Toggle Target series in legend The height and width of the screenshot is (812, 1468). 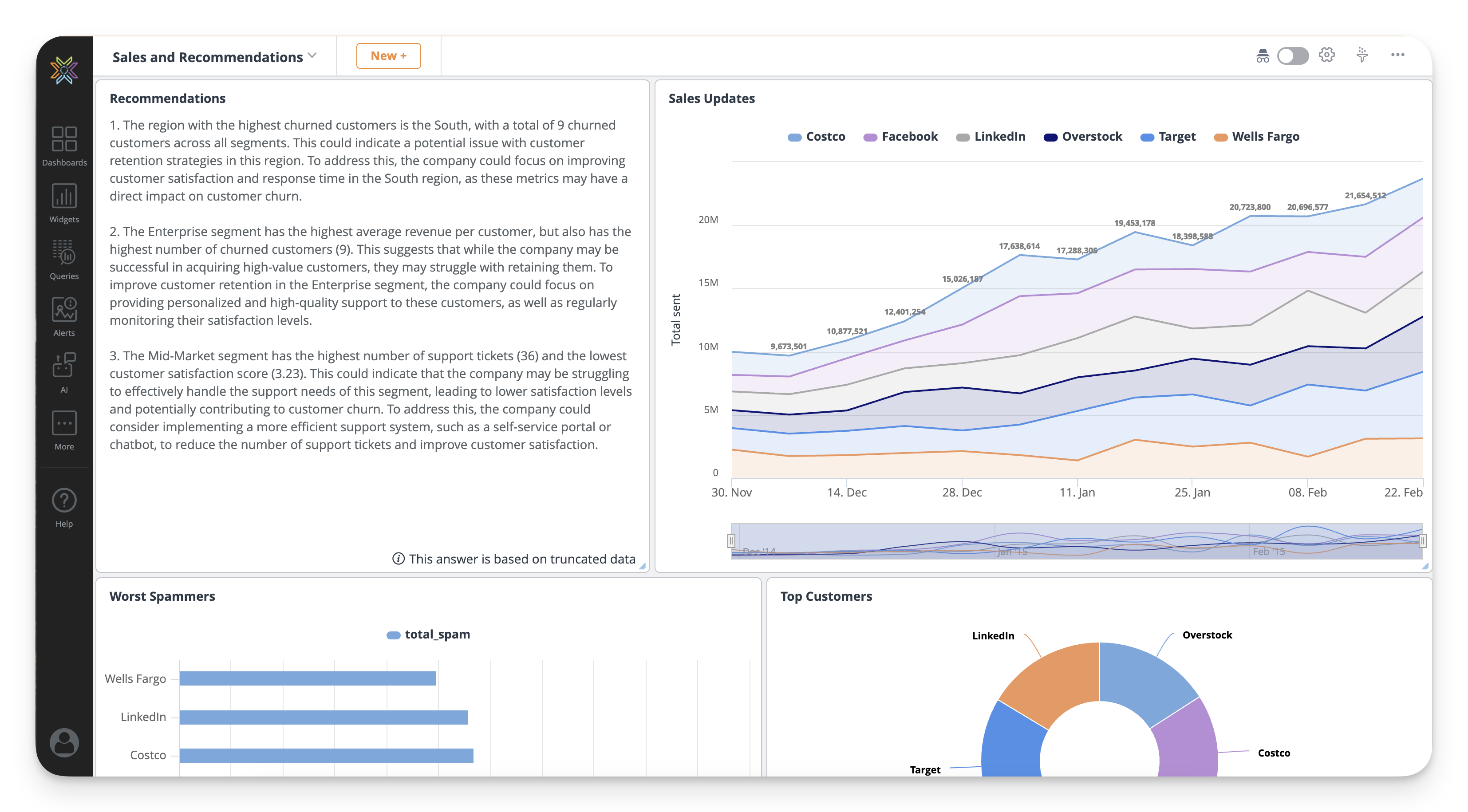(1168, 136)
